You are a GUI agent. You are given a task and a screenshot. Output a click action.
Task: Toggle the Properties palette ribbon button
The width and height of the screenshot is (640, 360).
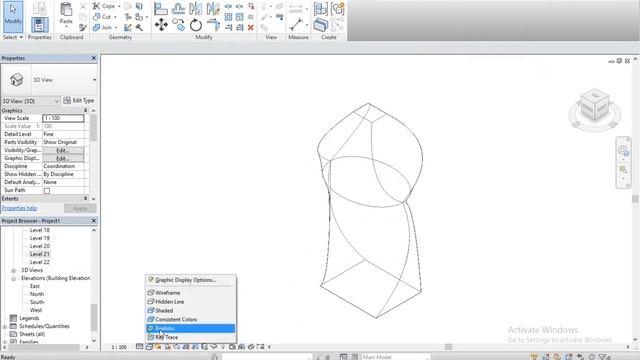point(40,25)
